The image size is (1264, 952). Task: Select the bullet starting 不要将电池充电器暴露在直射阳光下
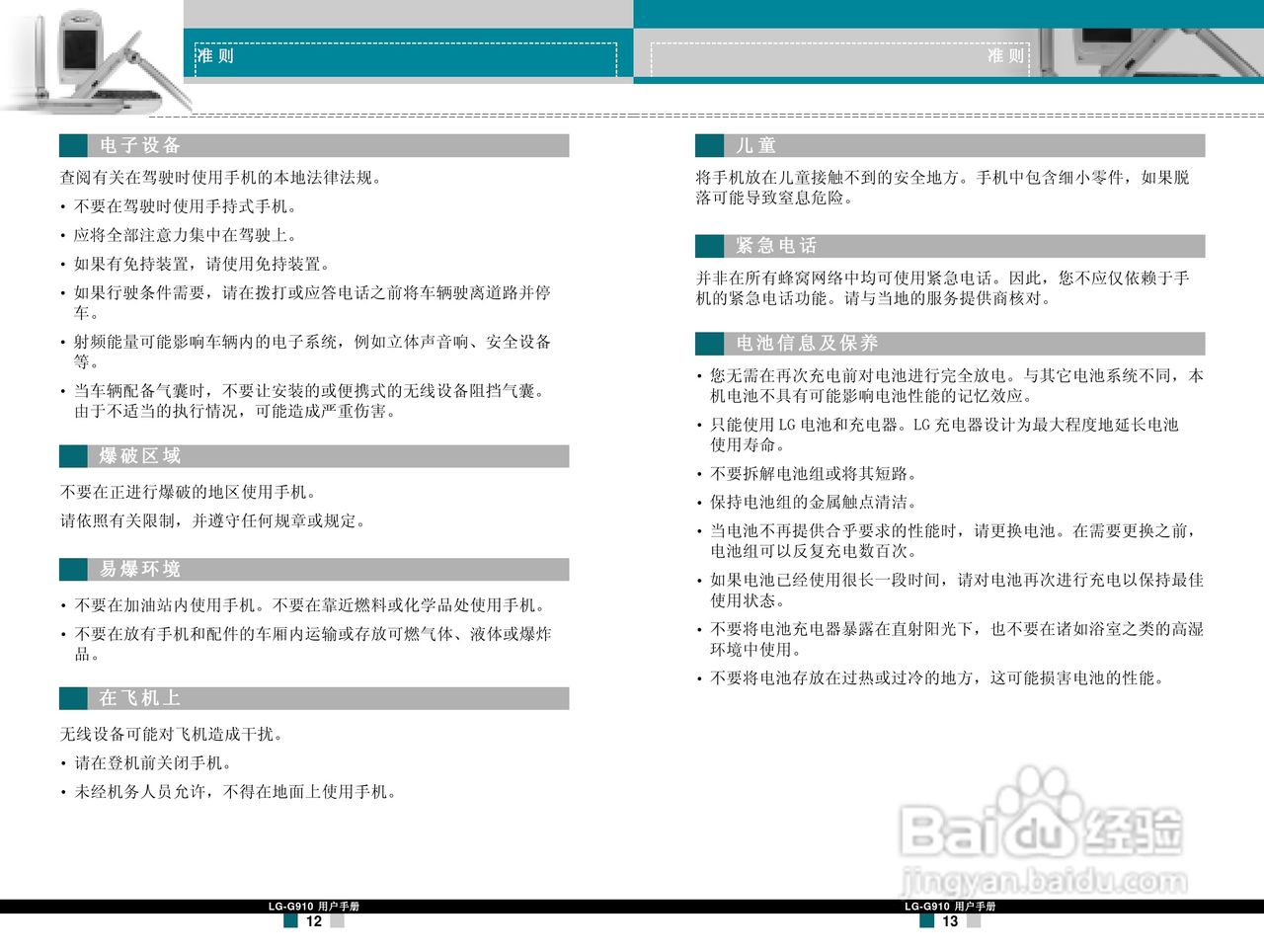[950, 639]
